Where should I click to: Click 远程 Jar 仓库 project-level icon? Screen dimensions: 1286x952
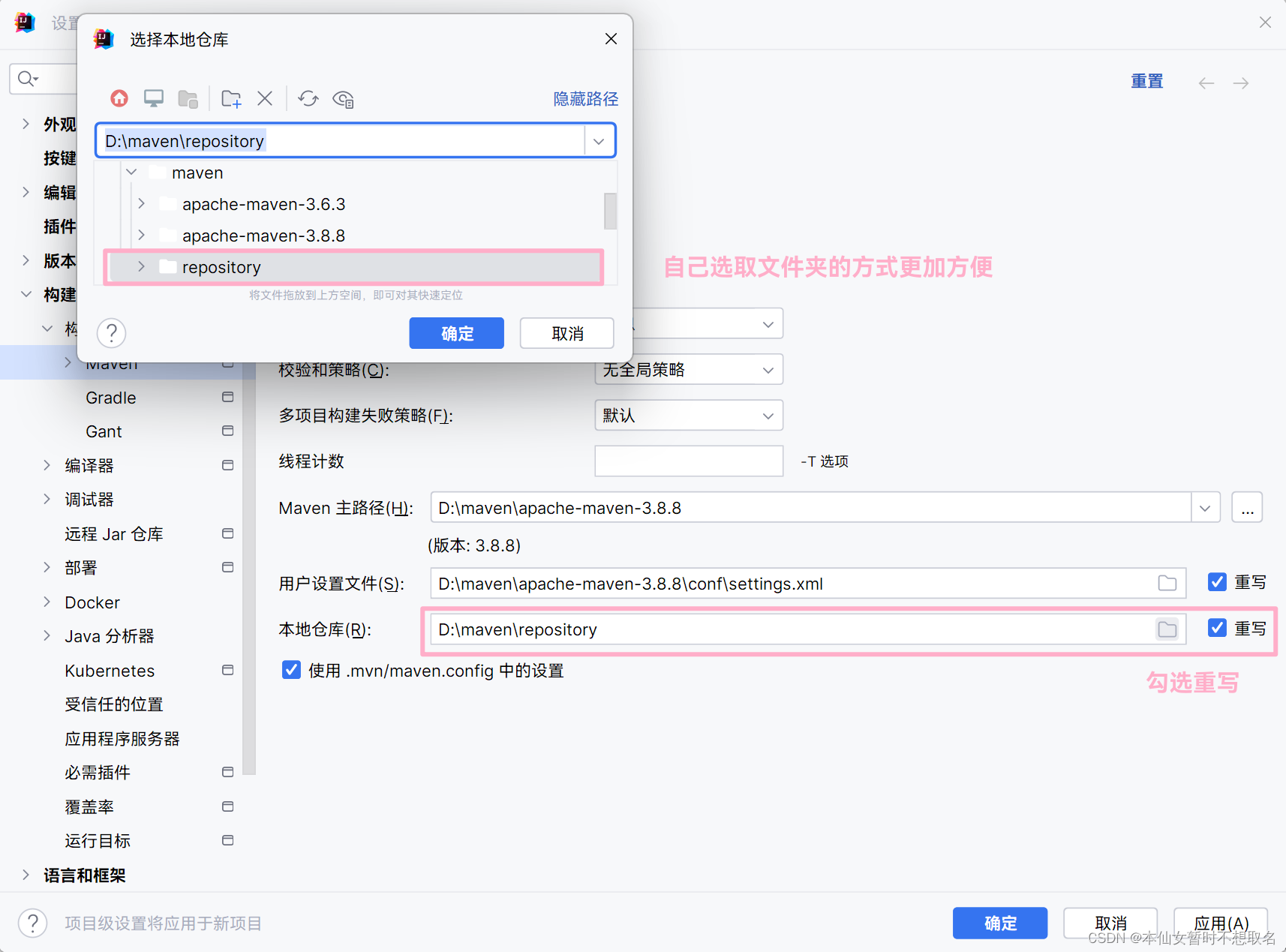click(228, 533)
